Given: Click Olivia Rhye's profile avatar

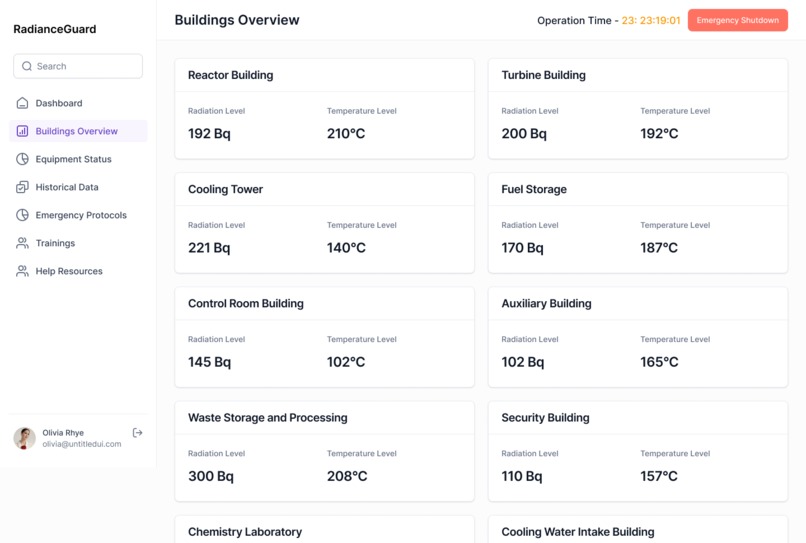Looking at the screenshot, I should 24,438.
